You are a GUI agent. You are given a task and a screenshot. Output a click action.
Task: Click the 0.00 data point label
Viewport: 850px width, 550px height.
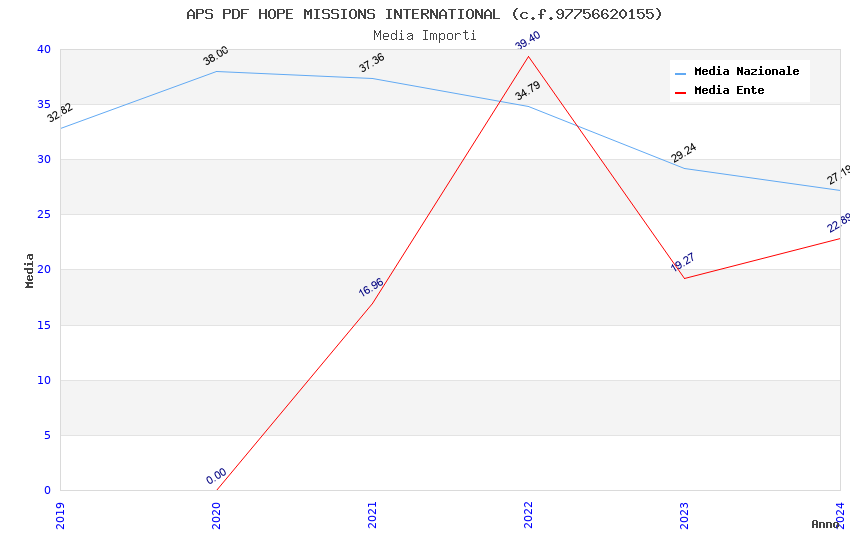tap(216, 477)
